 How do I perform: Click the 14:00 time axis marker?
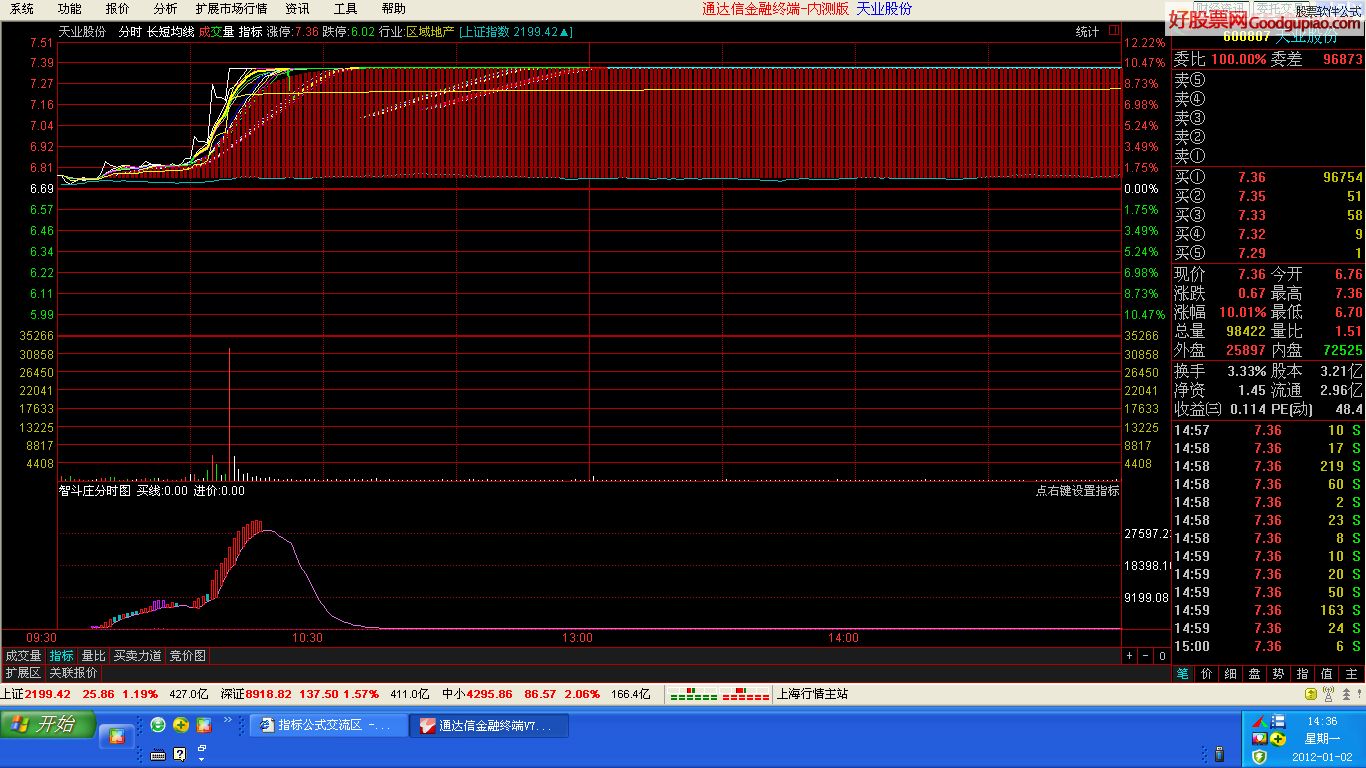[843, 638]
